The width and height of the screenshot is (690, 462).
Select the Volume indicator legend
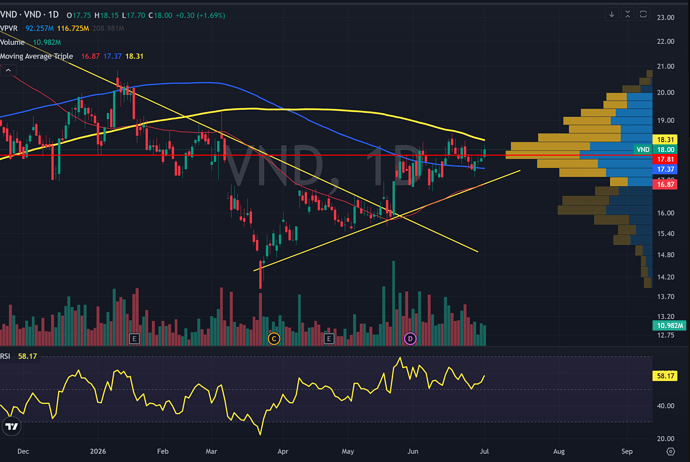12,42
